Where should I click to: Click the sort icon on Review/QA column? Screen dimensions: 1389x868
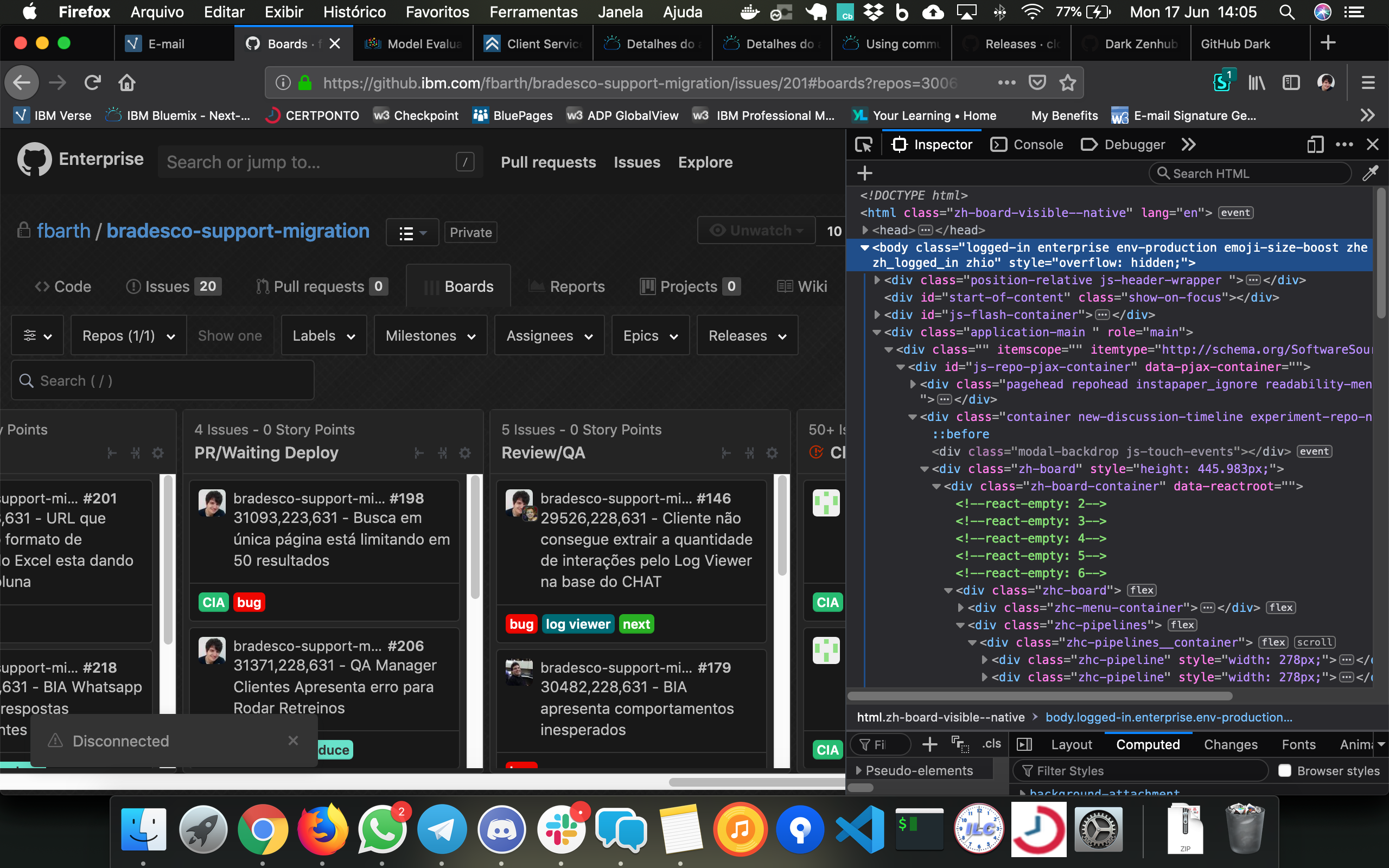[727, 453]
